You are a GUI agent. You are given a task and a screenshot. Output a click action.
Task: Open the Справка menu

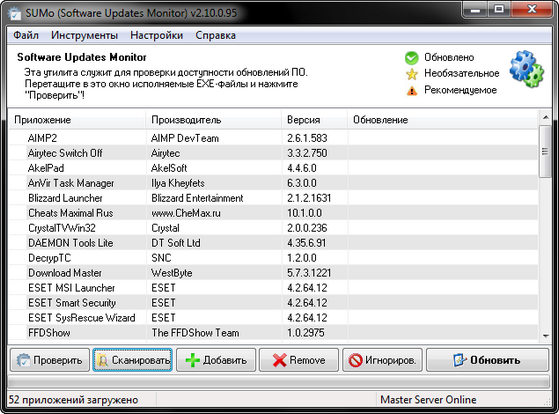(215, 35)
